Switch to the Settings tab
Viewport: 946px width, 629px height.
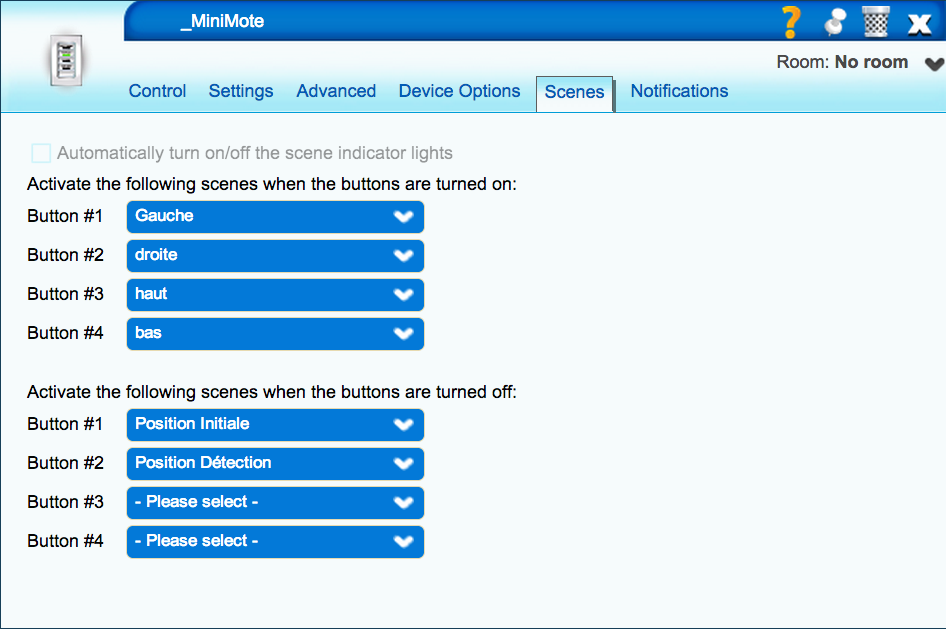click(x=241, y=91)
